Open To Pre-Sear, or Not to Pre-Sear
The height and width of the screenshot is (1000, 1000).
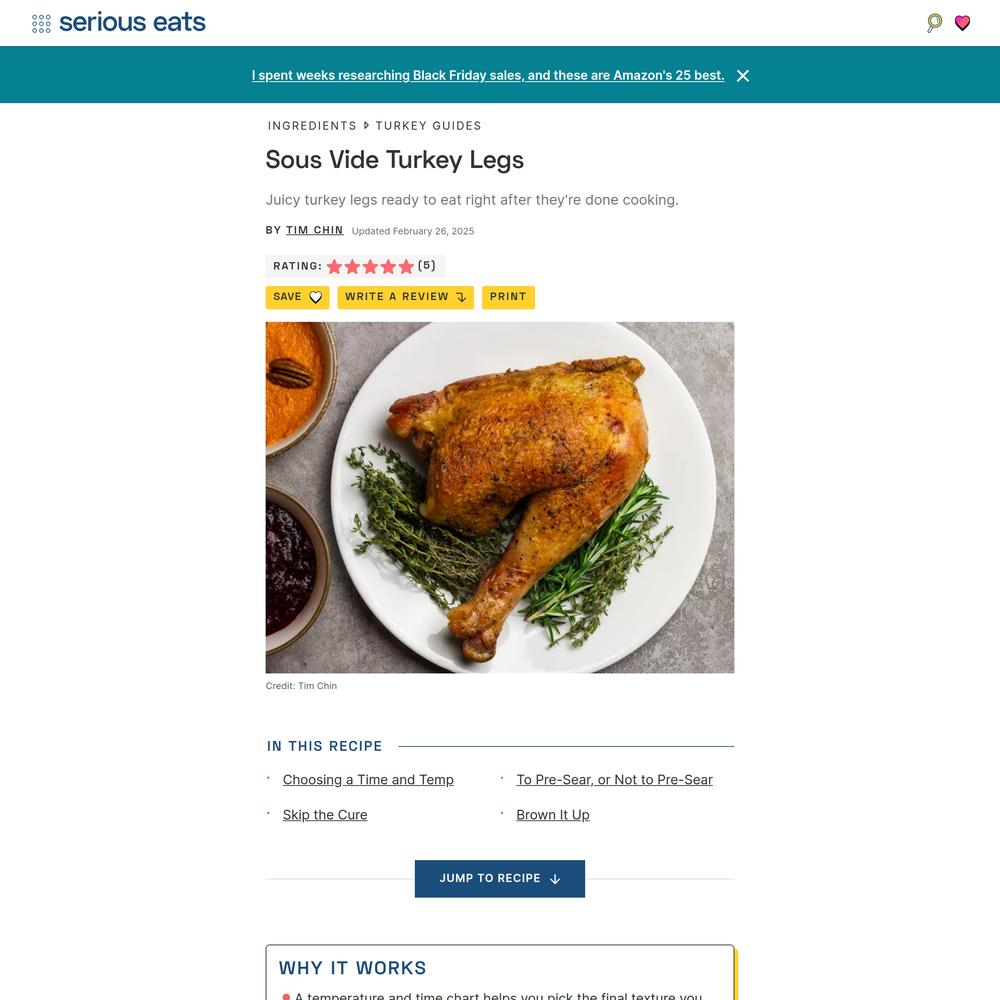point(614,779)
